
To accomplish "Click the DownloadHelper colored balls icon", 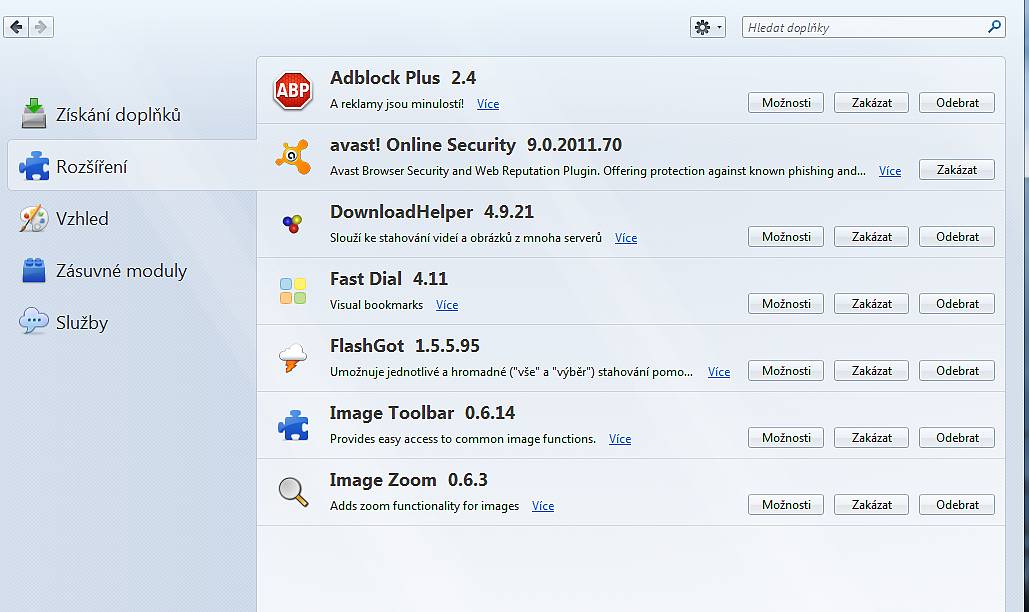I will coord(293,224).
